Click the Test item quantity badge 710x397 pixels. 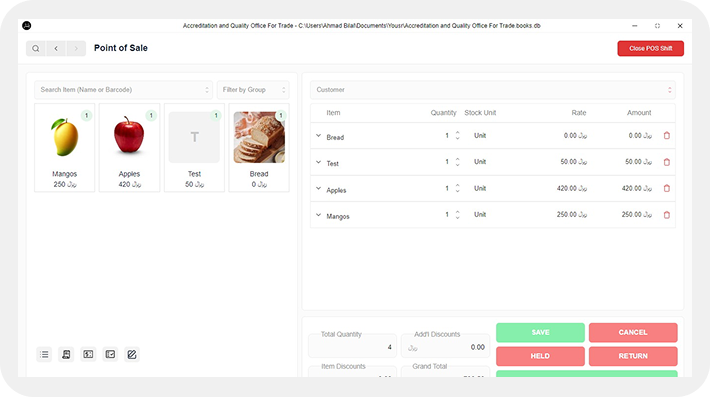coord(216,115)
